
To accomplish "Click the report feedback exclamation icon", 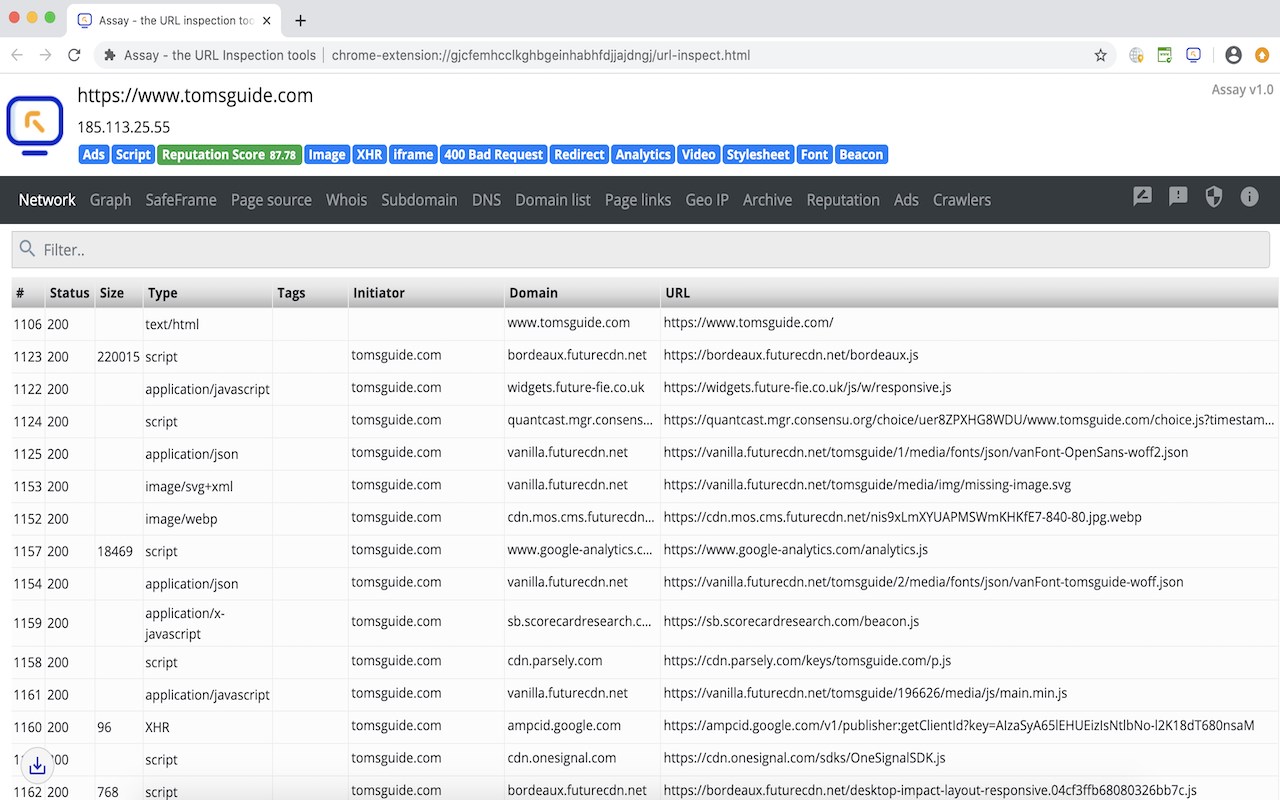I will (x=1178, y=197).
